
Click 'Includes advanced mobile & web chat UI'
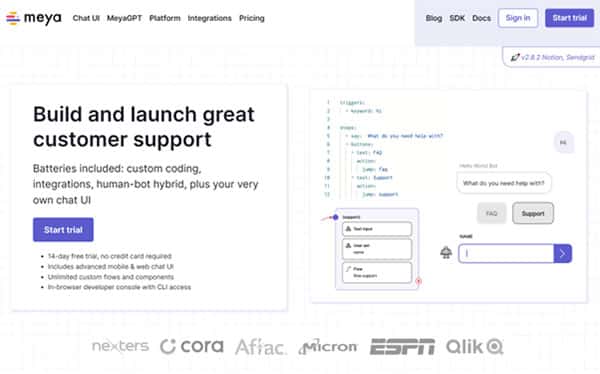(111, 266)
